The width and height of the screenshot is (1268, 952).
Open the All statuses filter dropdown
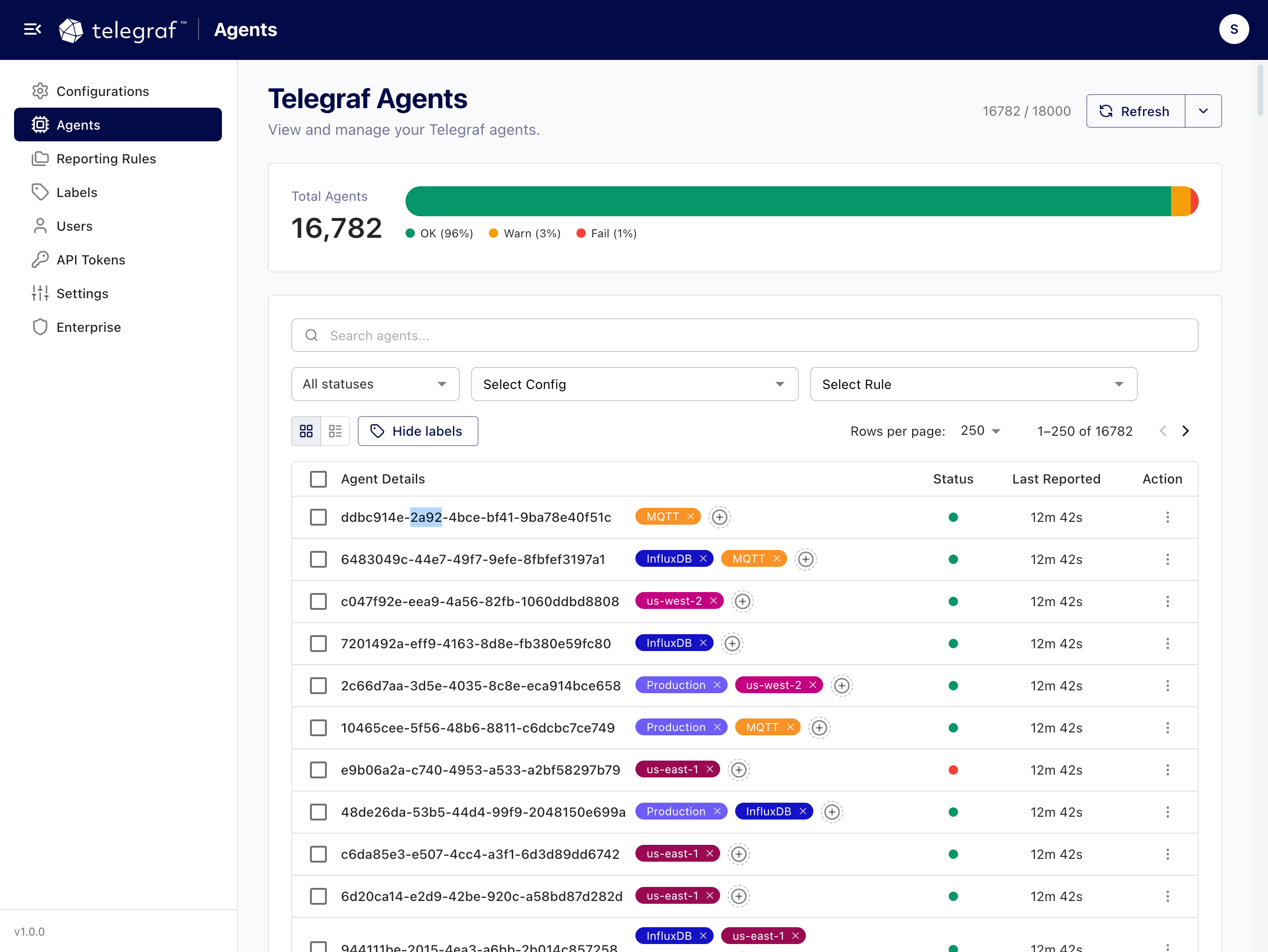pos(375,384)
